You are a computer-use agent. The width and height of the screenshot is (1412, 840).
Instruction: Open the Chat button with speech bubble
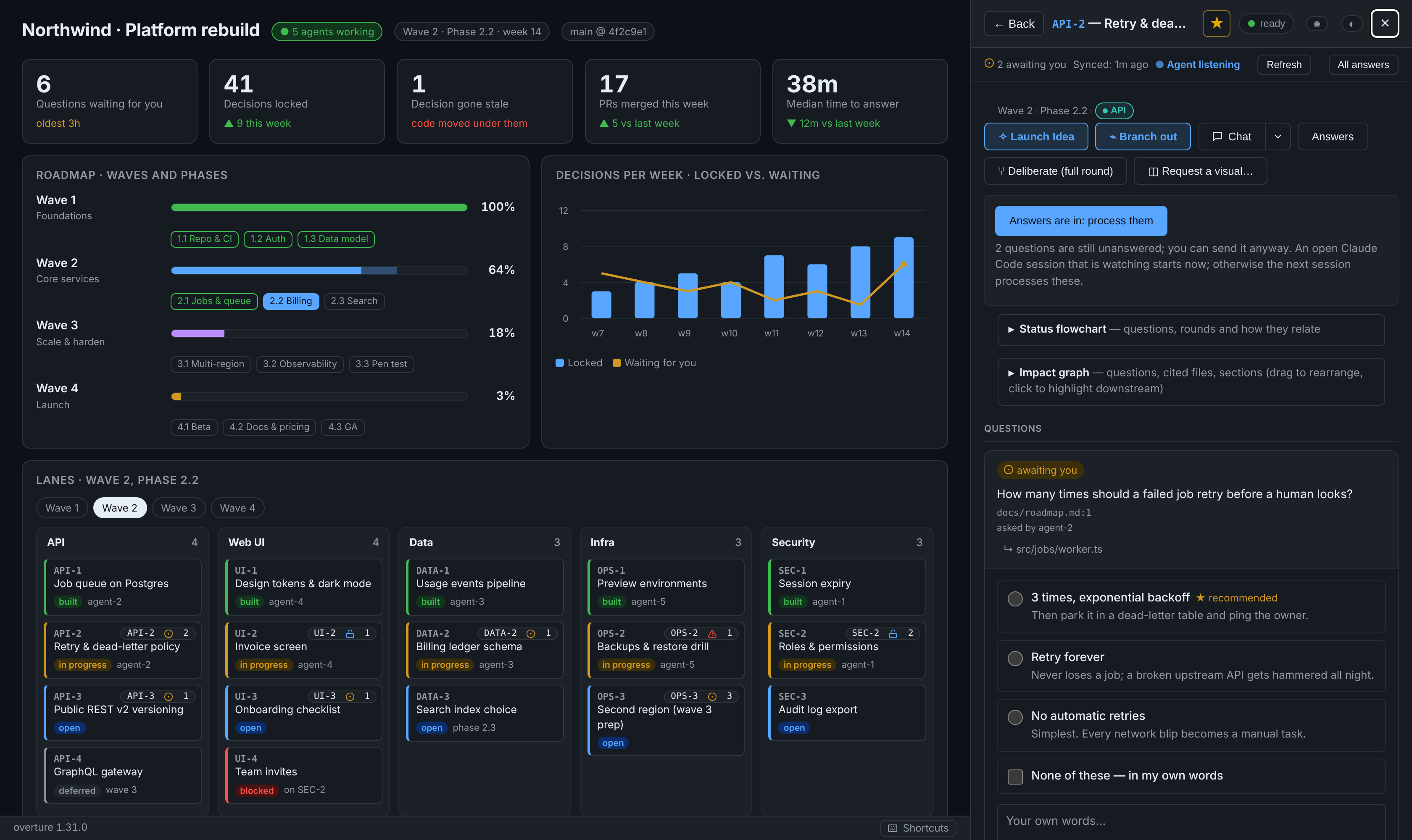coord(1231,136)
